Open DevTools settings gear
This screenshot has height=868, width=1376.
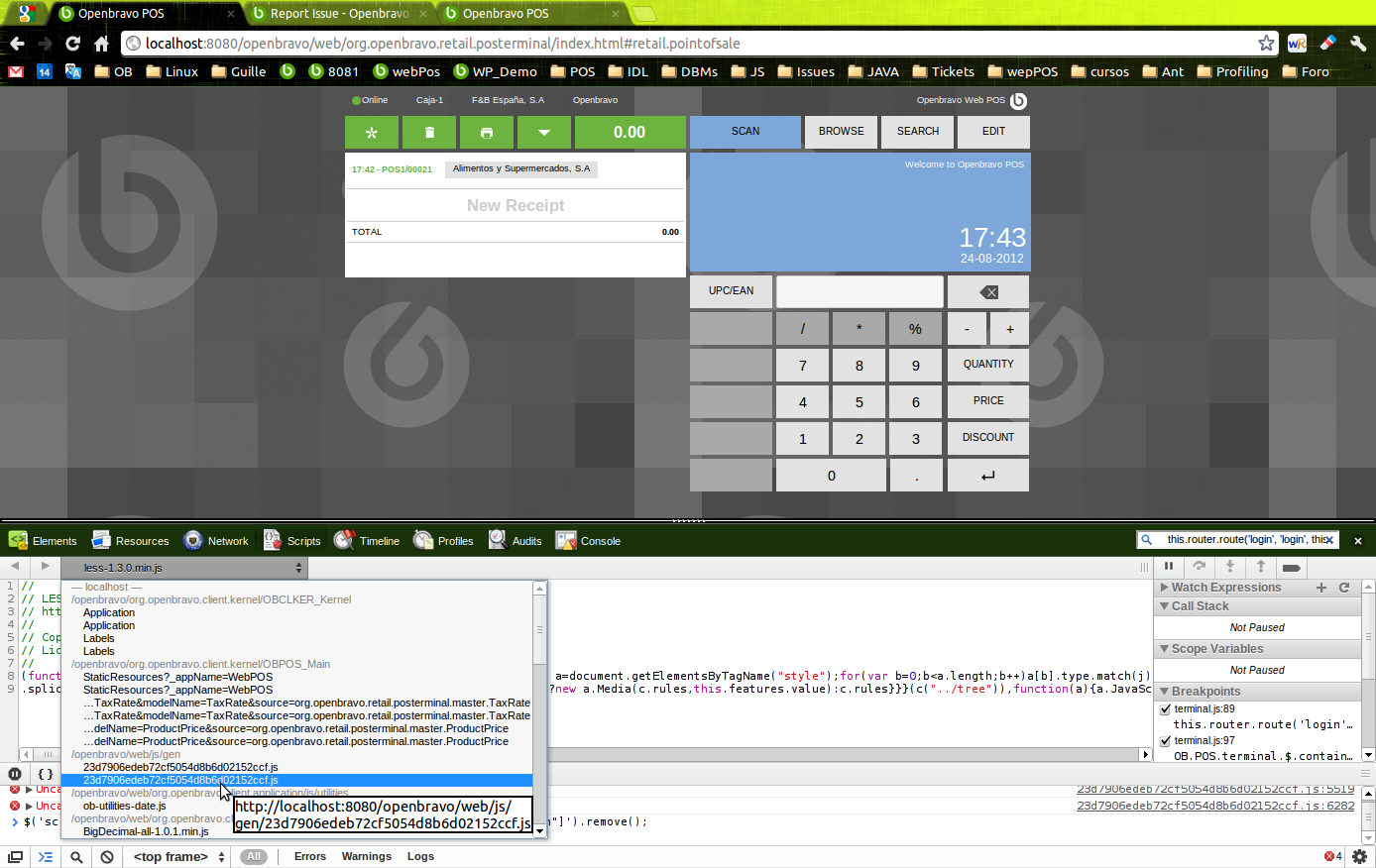(x=1359, y=857)
